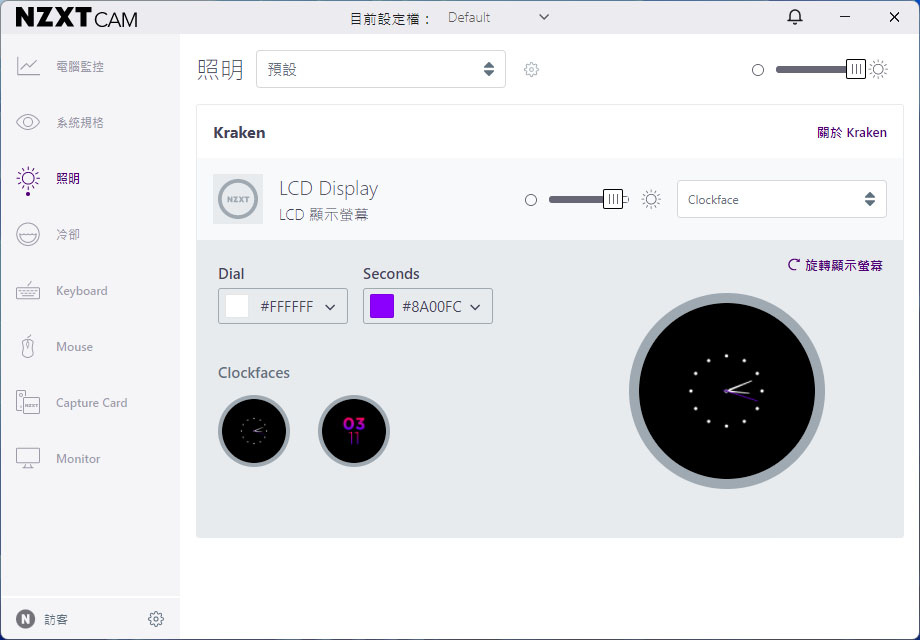This screenshot has height=640, width=920.
Task: Click the system specs eye icon
Action: [28, 122]
